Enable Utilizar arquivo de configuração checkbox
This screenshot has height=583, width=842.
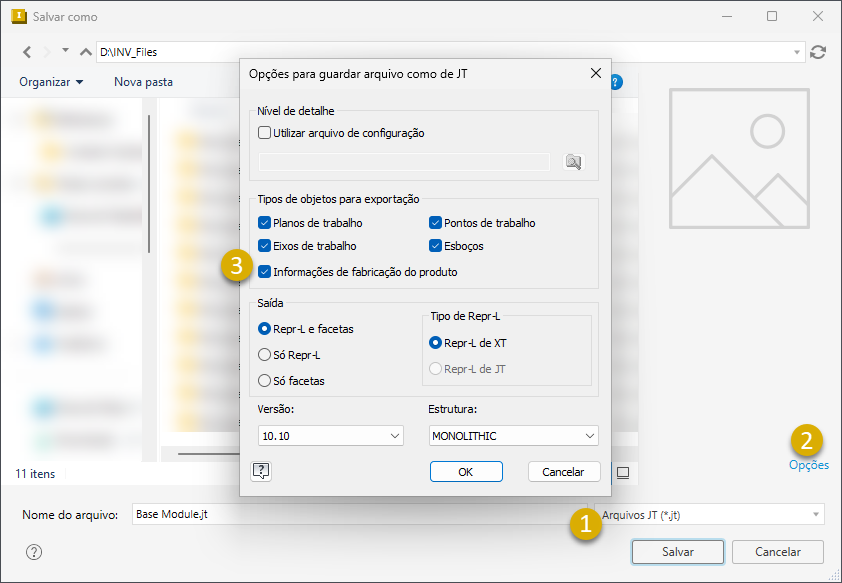264,133
